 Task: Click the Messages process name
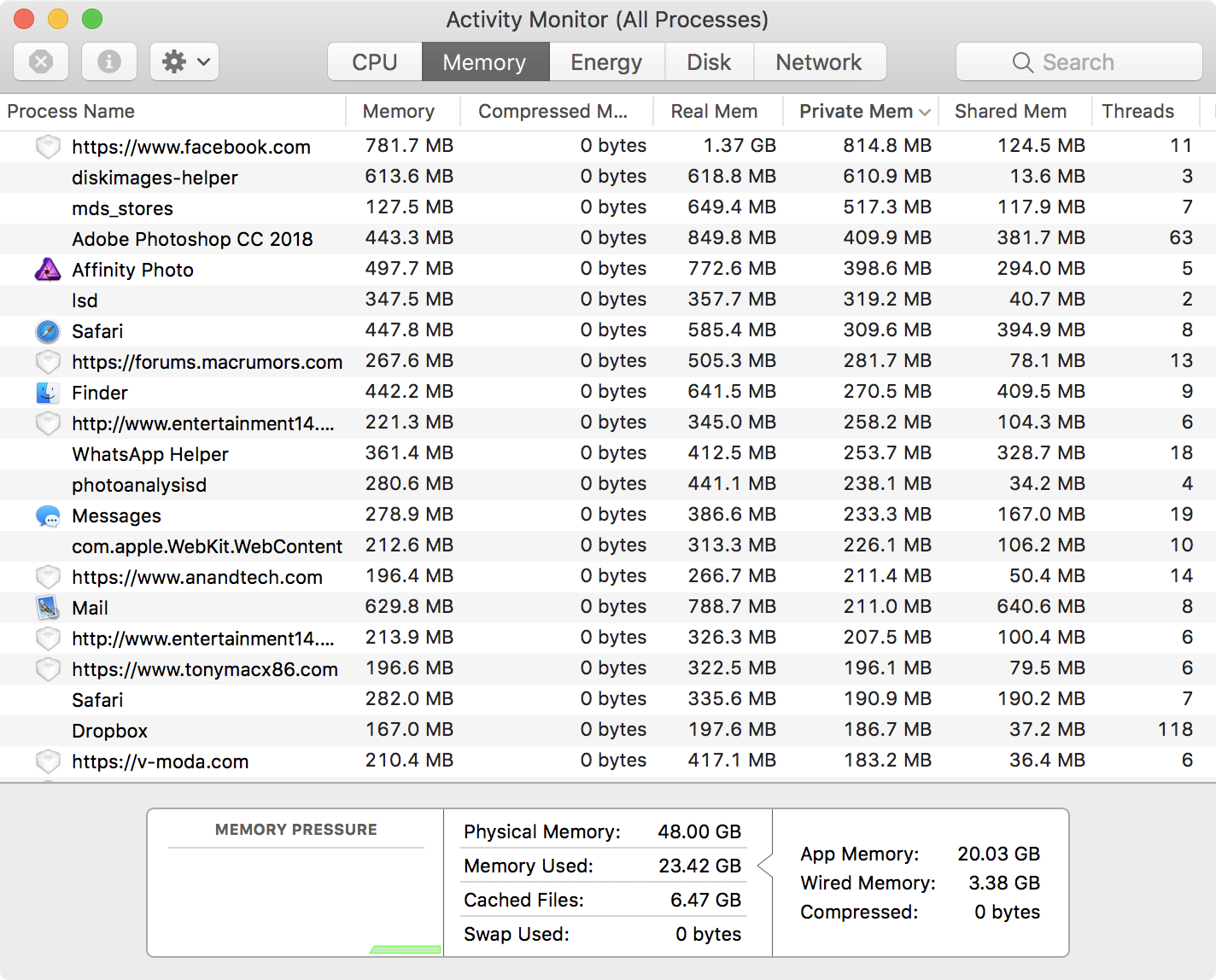tap(116, 516)
